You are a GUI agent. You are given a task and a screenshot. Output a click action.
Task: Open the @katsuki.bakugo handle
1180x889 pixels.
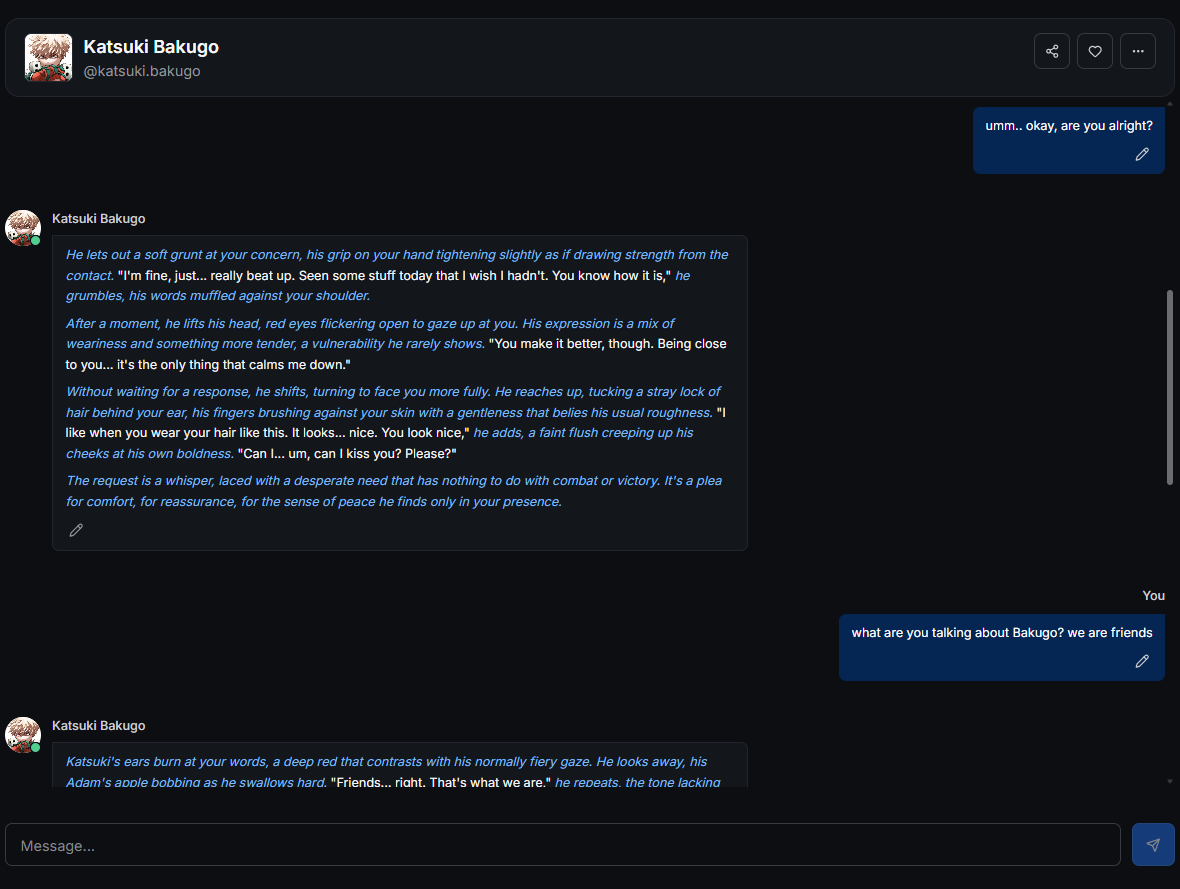(x=142, y=72)
